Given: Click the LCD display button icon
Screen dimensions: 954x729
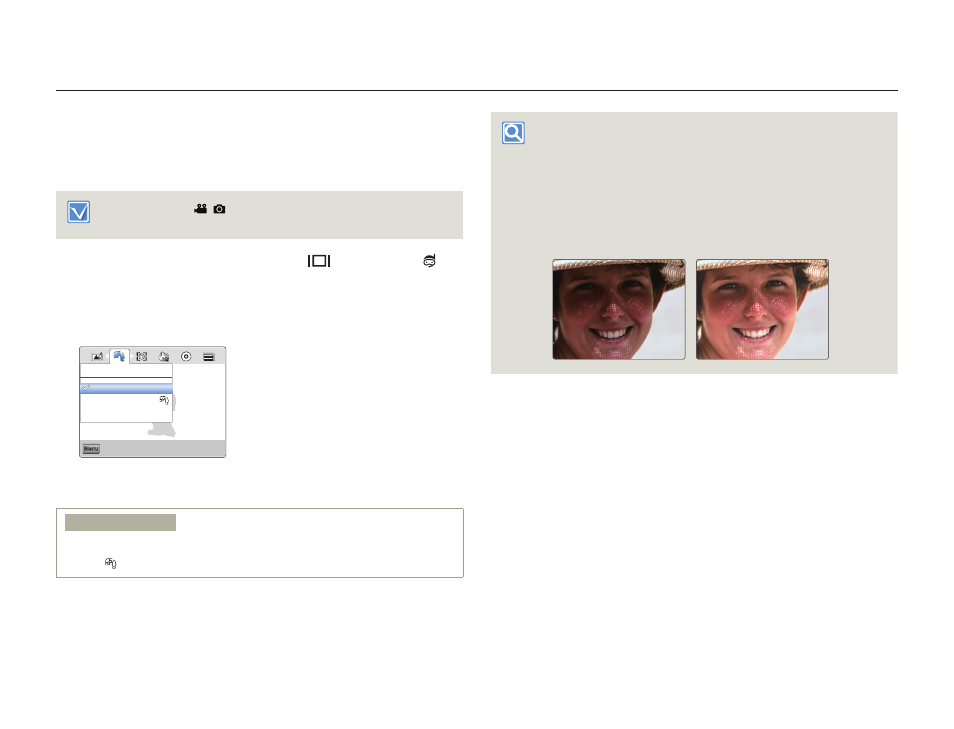Looking at the screenshot, I should point(319,261).
